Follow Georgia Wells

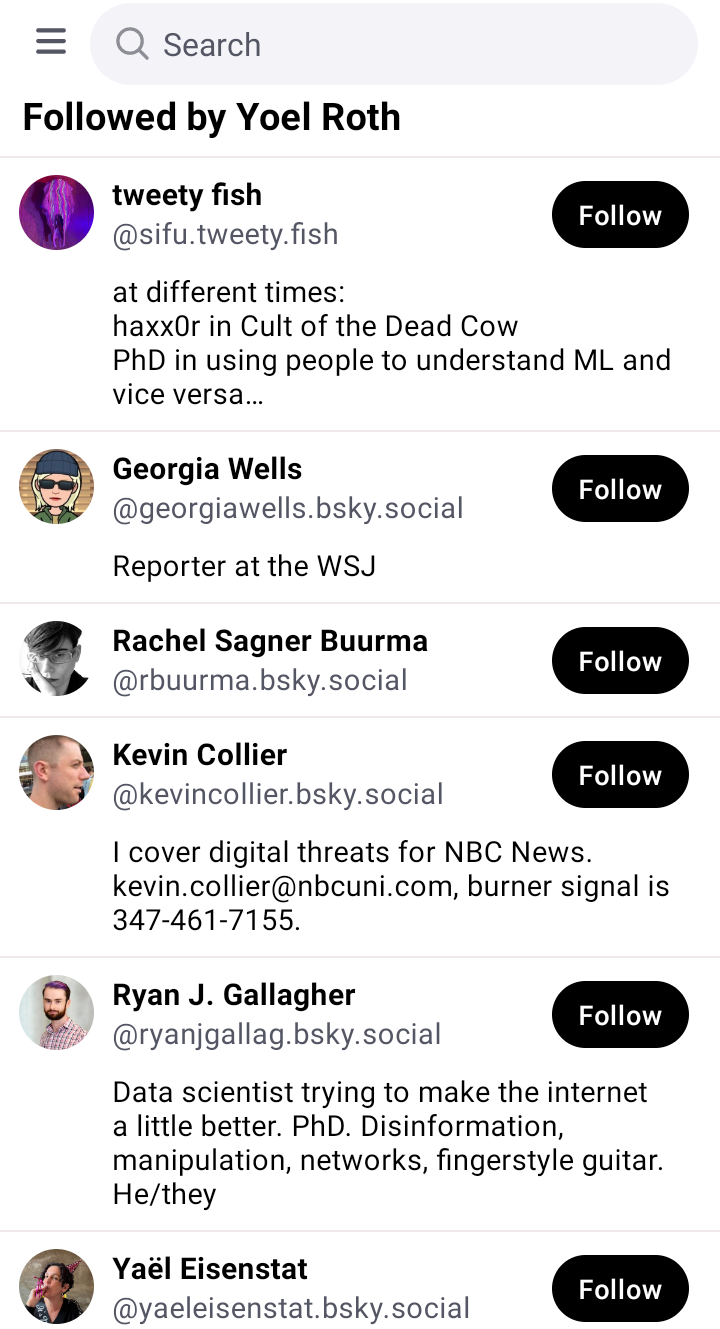pos(620,489)
